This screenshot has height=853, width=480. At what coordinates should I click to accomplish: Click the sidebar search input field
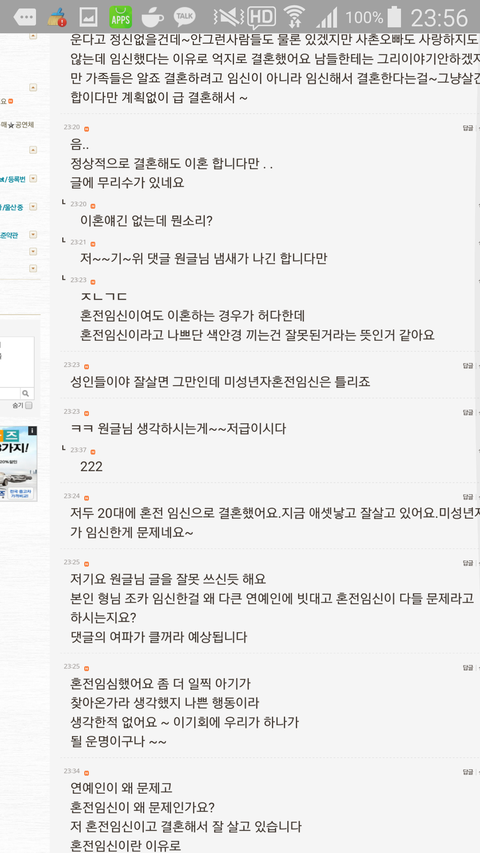click(10, 393)
